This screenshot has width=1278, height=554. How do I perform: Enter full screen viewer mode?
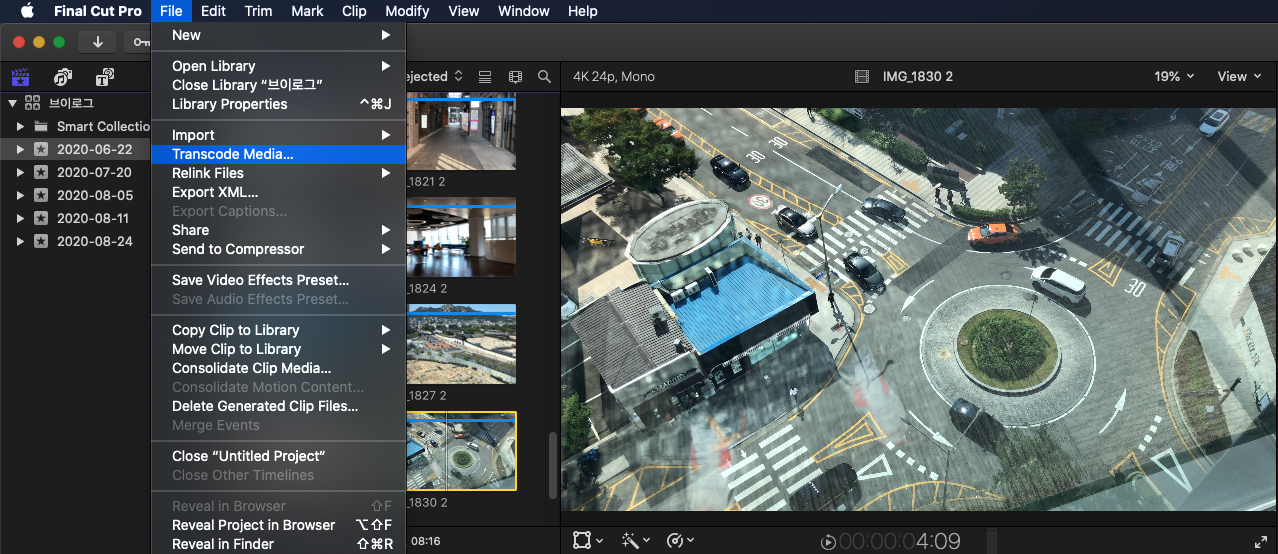point(1260,541)
